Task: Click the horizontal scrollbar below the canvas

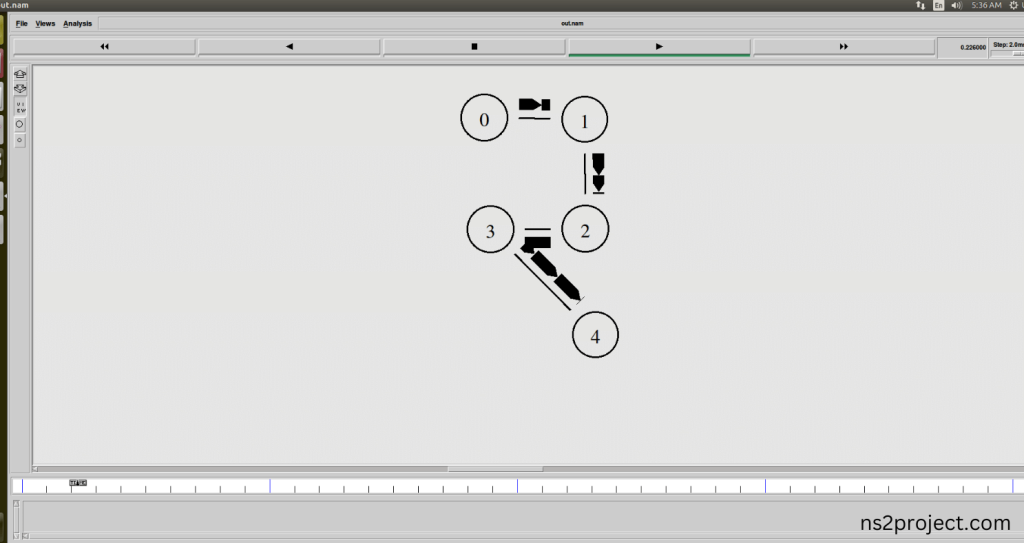Action: (x=495, y=469)
